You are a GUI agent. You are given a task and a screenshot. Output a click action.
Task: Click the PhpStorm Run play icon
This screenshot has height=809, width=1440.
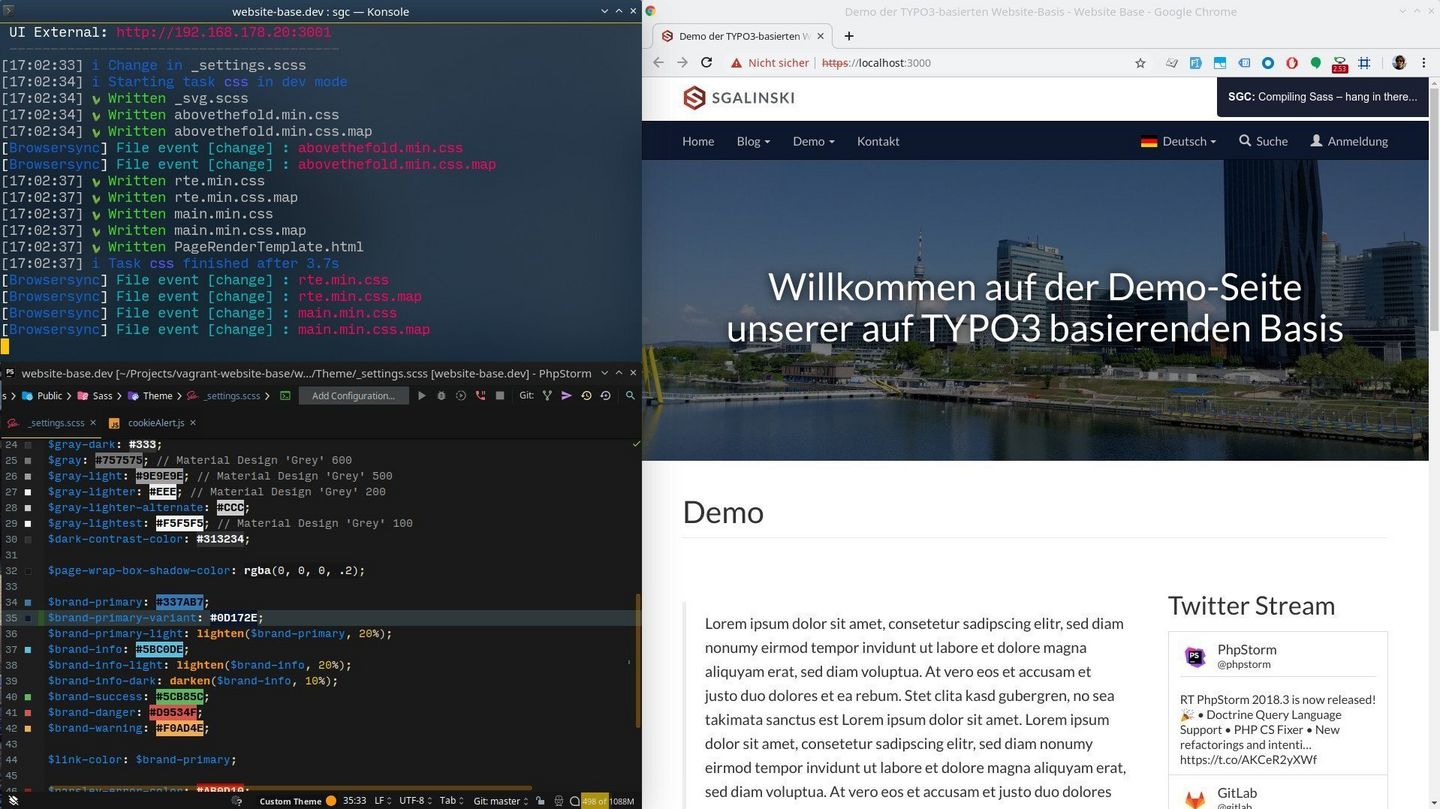click(421, 395)
